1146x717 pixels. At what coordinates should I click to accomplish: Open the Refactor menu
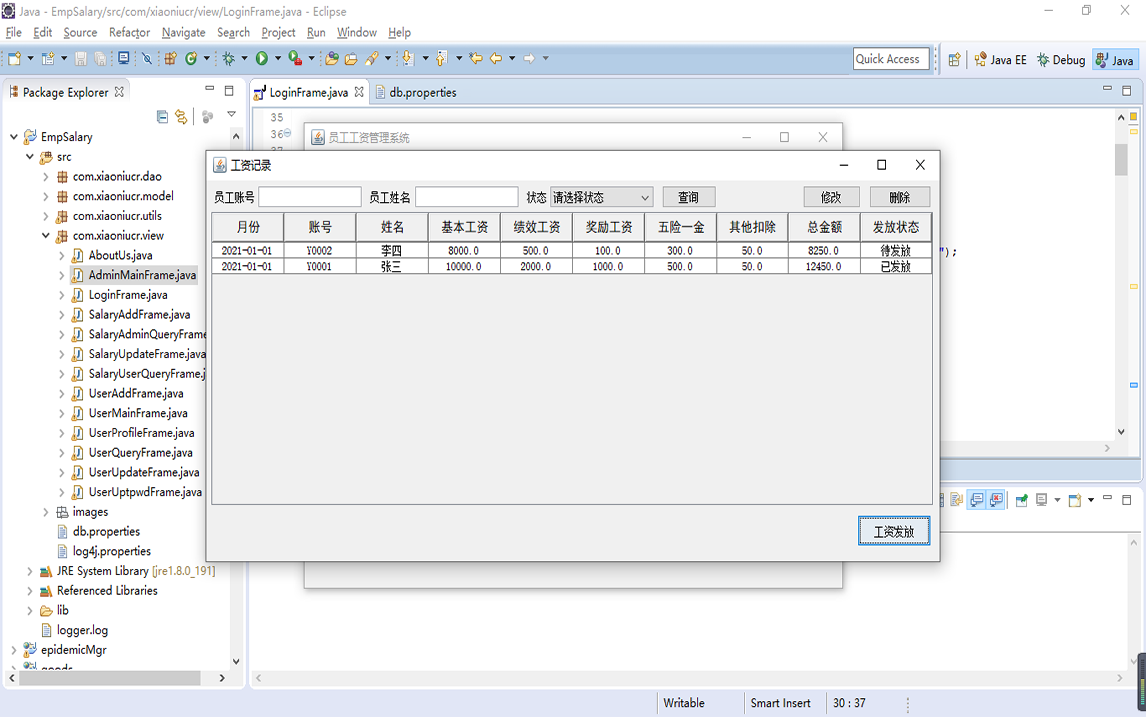click(129, 32)
